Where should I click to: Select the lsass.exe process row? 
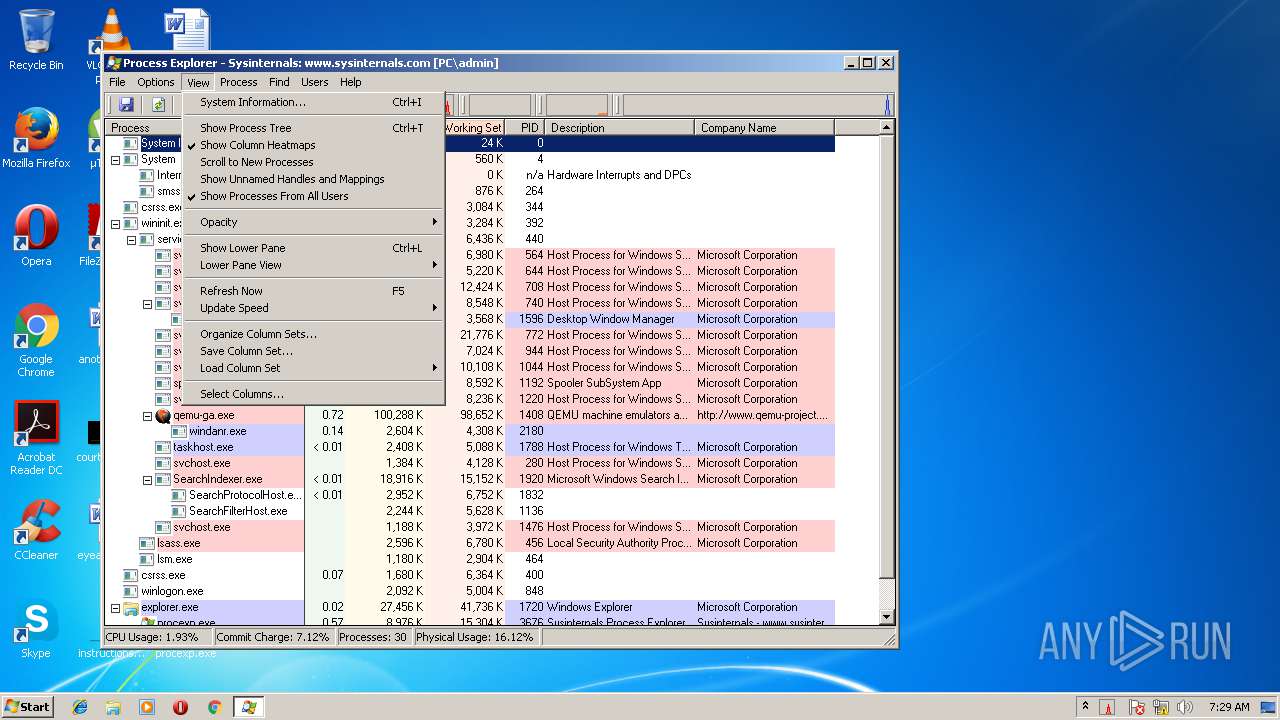click(470, 543)
